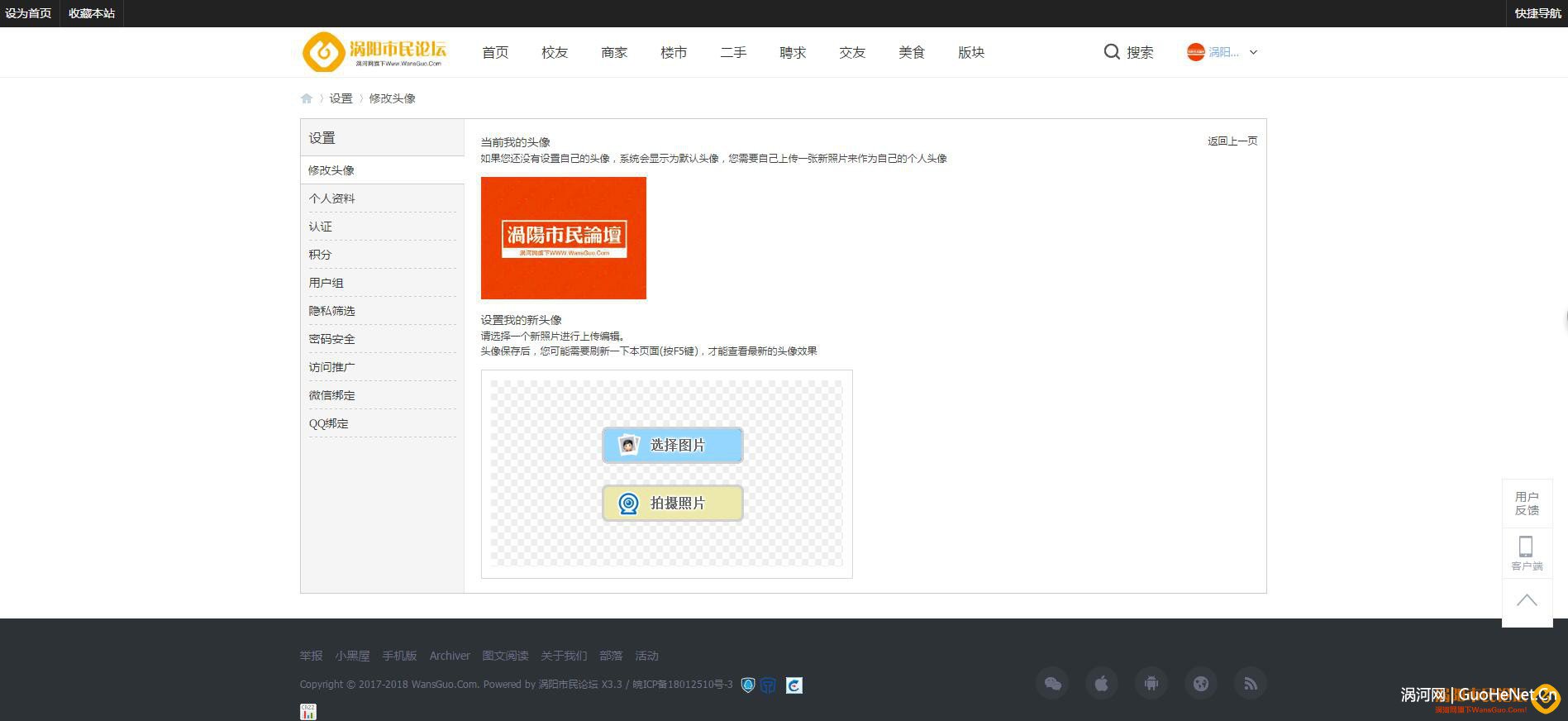Image resolution: width=1568 pixels, height=721 pixels.
Task: Click the WeChat icon in the footer
Action: 1052,684
